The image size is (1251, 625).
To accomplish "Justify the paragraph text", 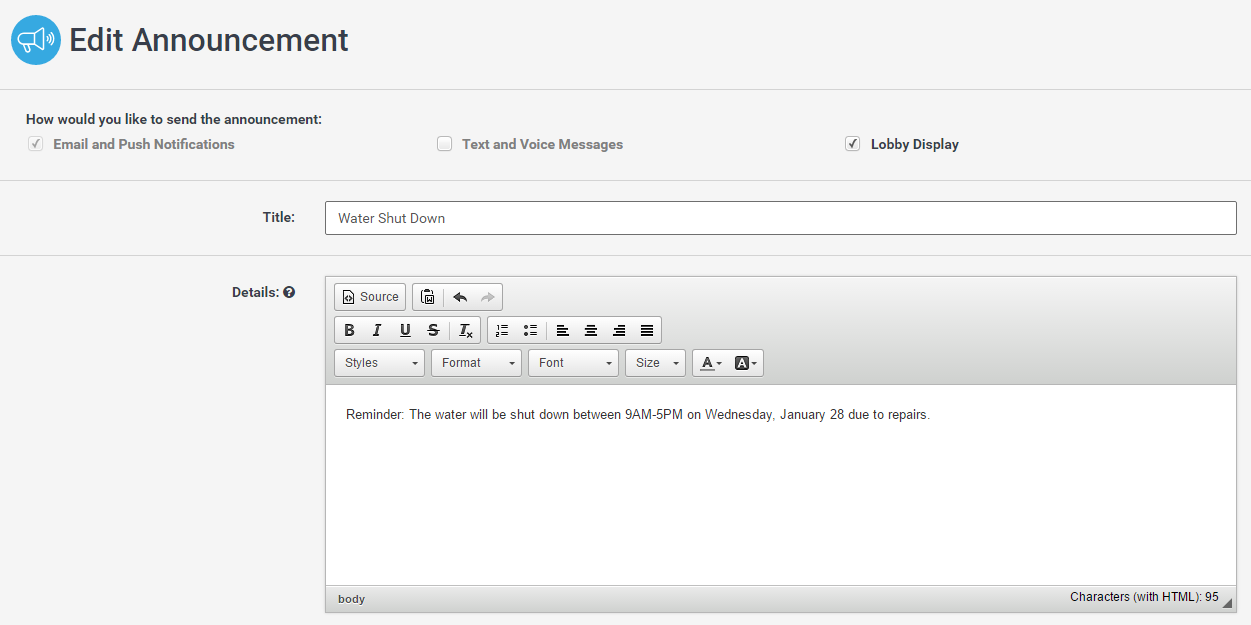I will pyautogui.click(x=647, y=330).
